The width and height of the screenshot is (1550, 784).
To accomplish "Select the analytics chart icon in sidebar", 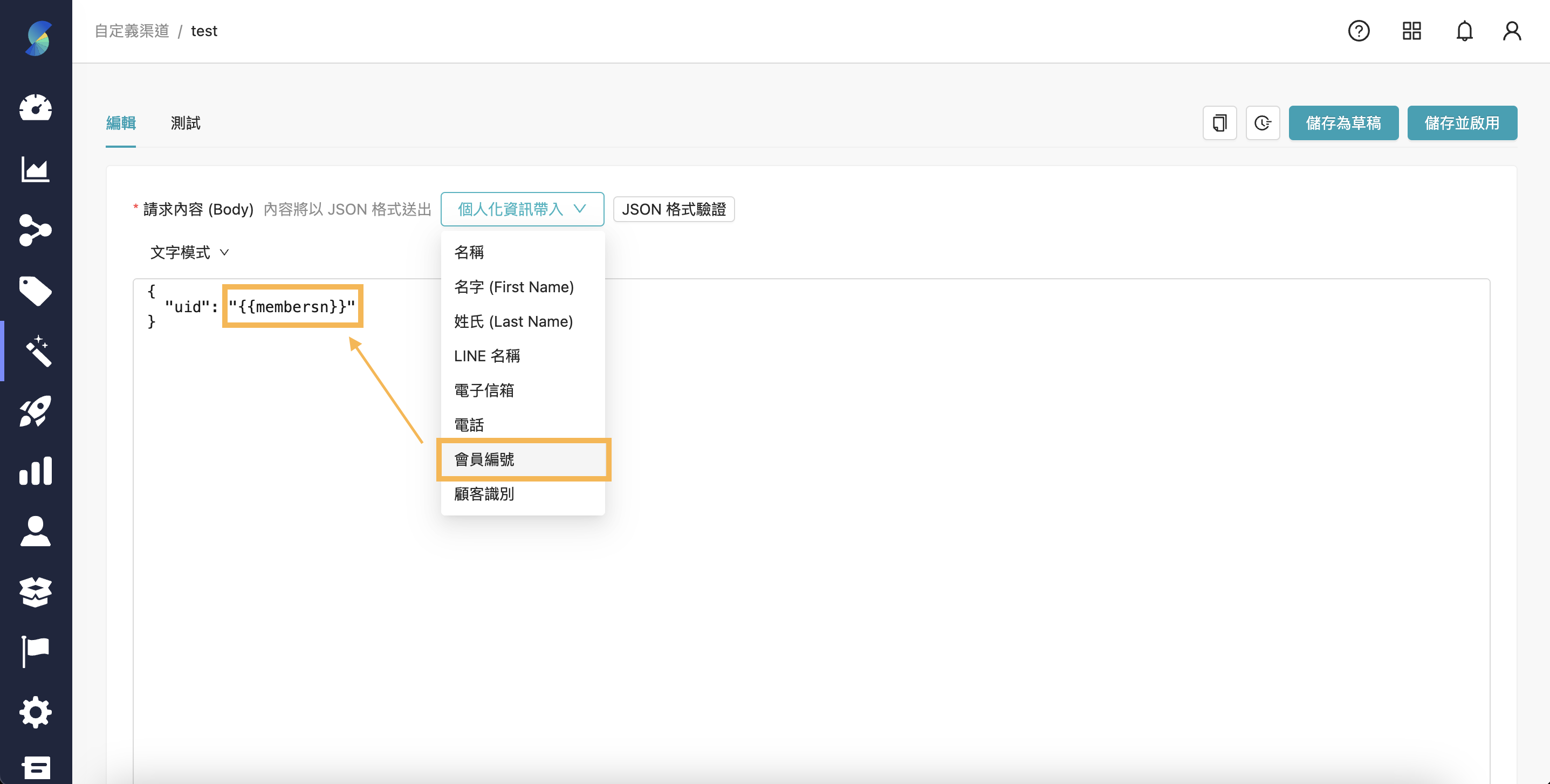I will click(36, 170).
